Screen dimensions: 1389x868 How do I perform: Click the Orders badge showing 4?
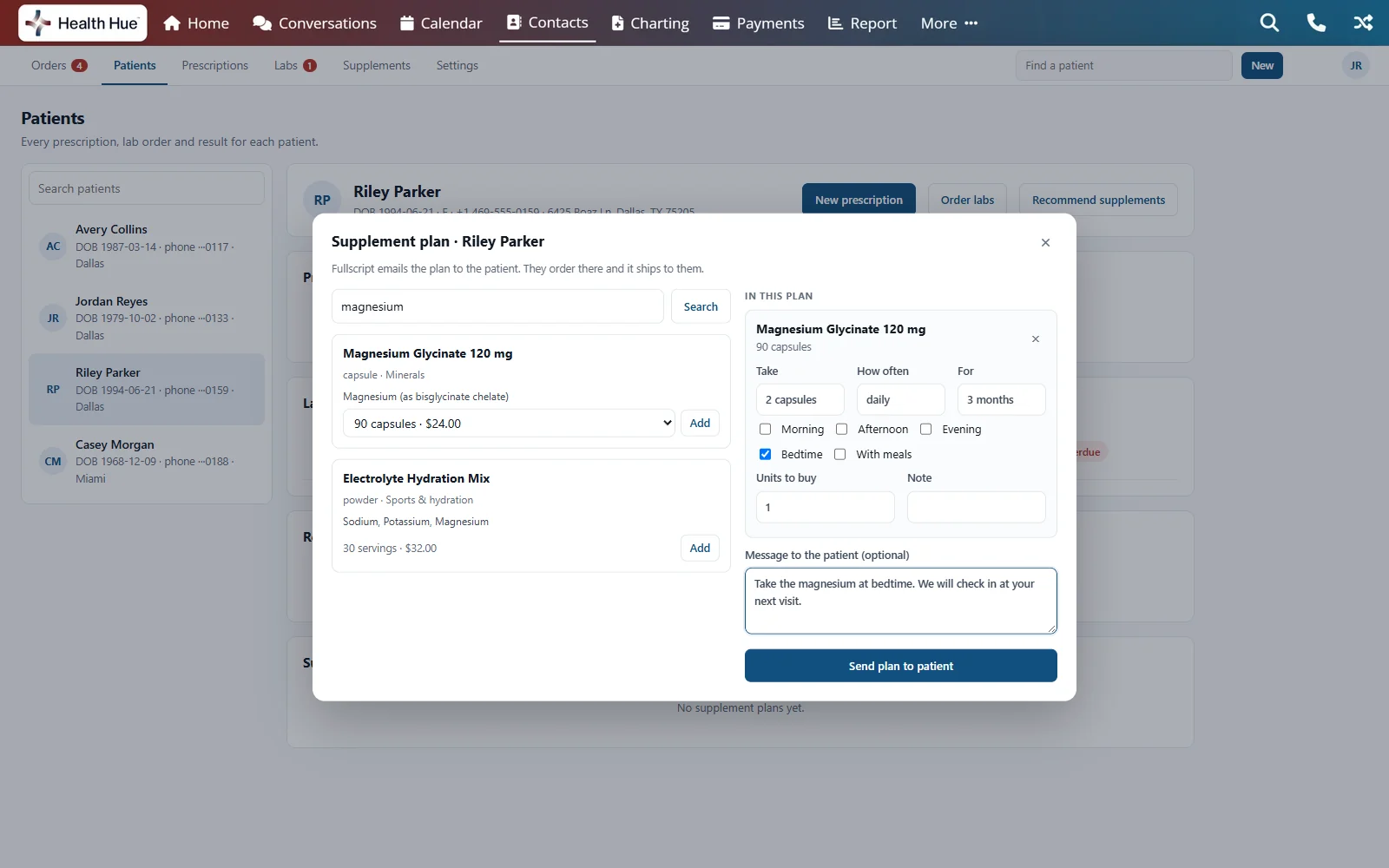pos(79,66)
